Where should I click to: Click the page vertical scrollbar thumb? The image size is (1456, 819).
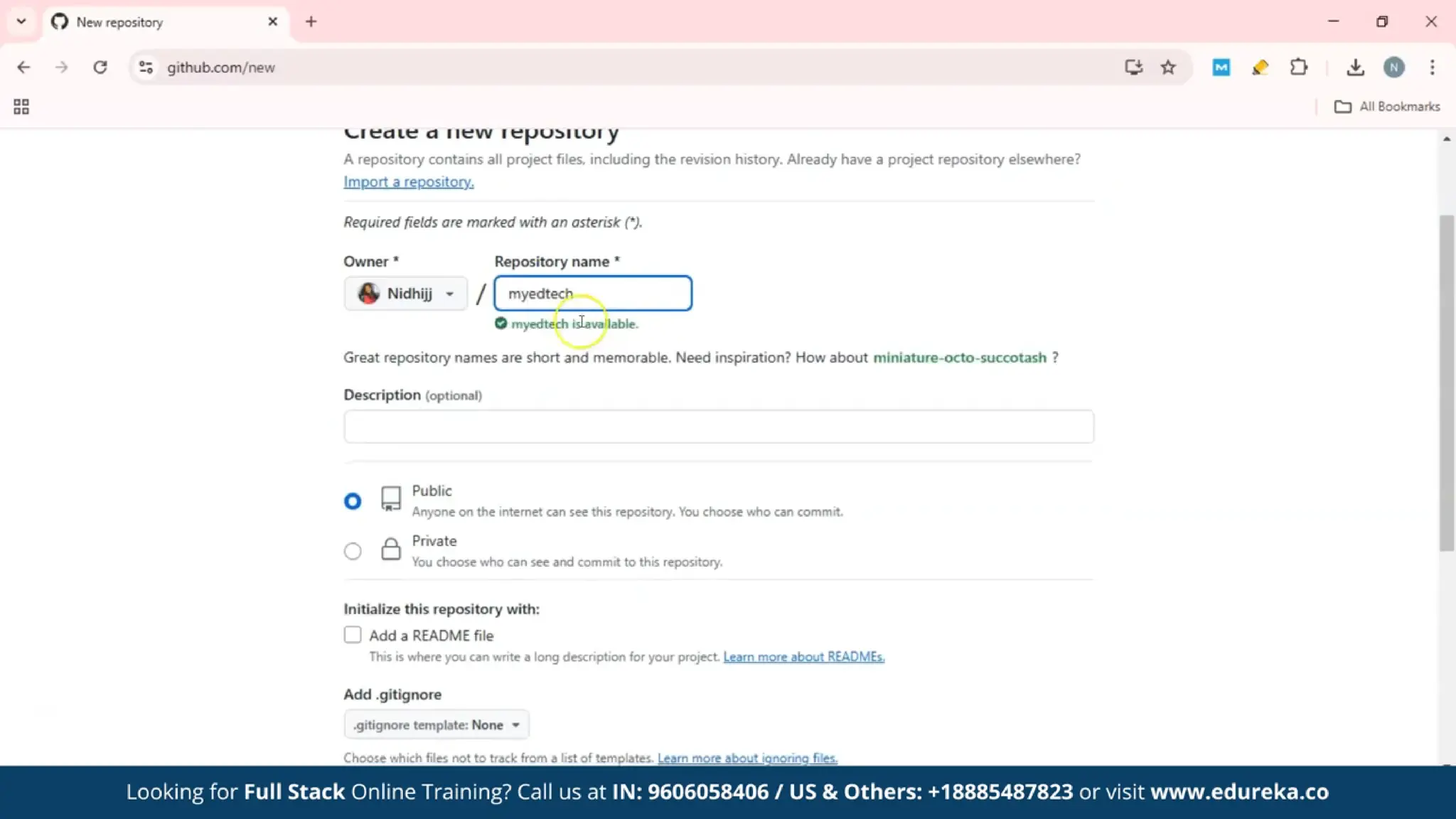[1447, 383]
